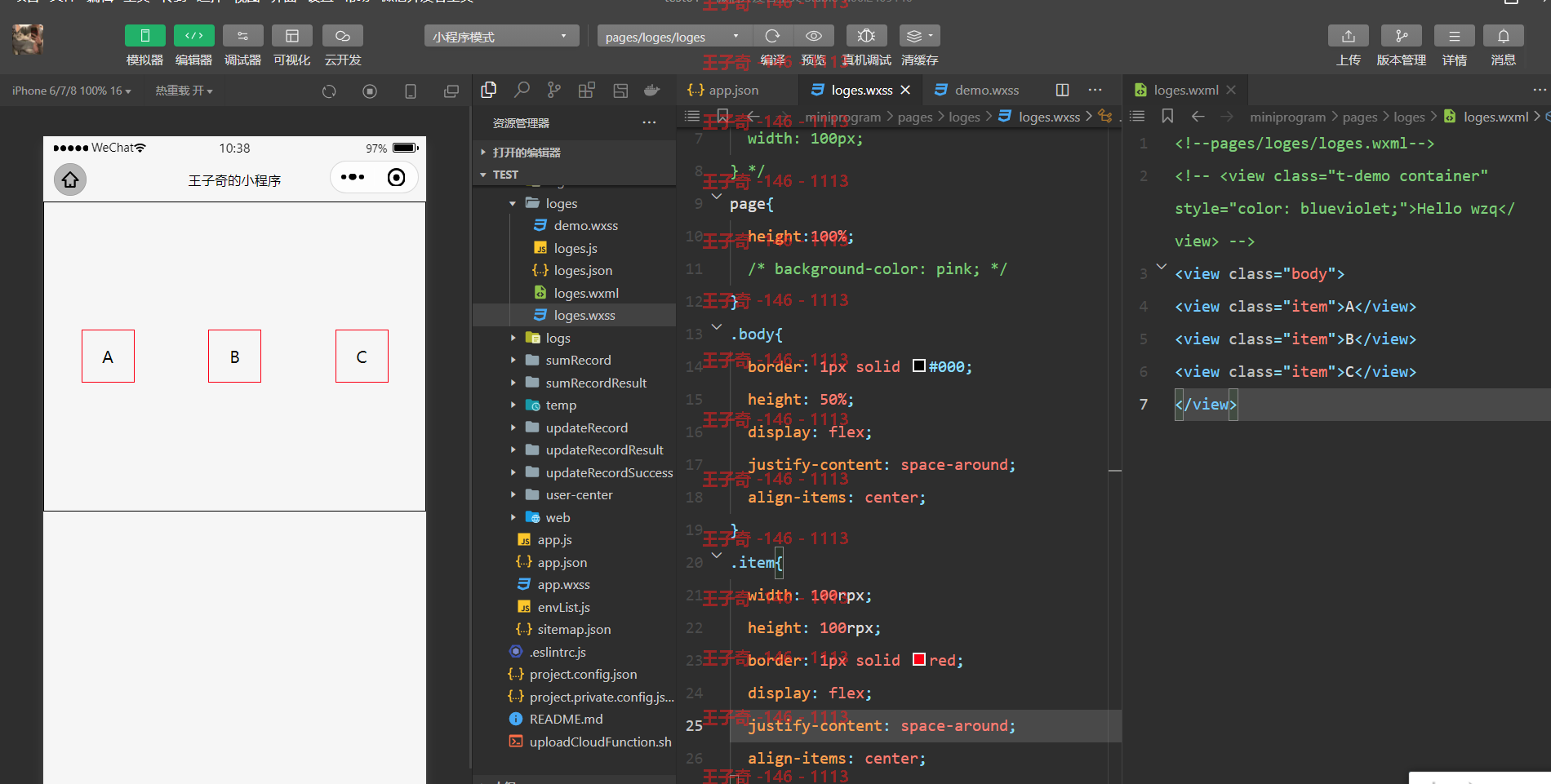Open project details

coord(1455,36)
